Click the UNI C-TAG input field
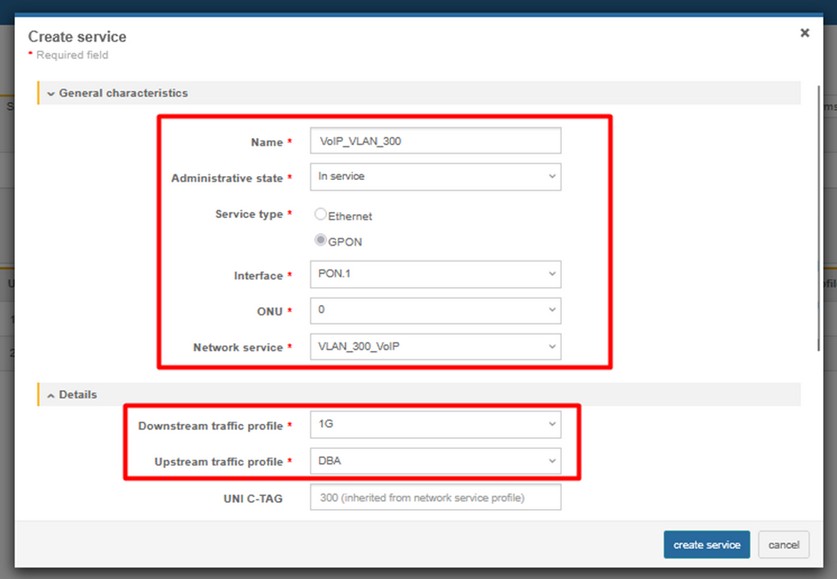 pyautogui.click(x=434, y=497)
